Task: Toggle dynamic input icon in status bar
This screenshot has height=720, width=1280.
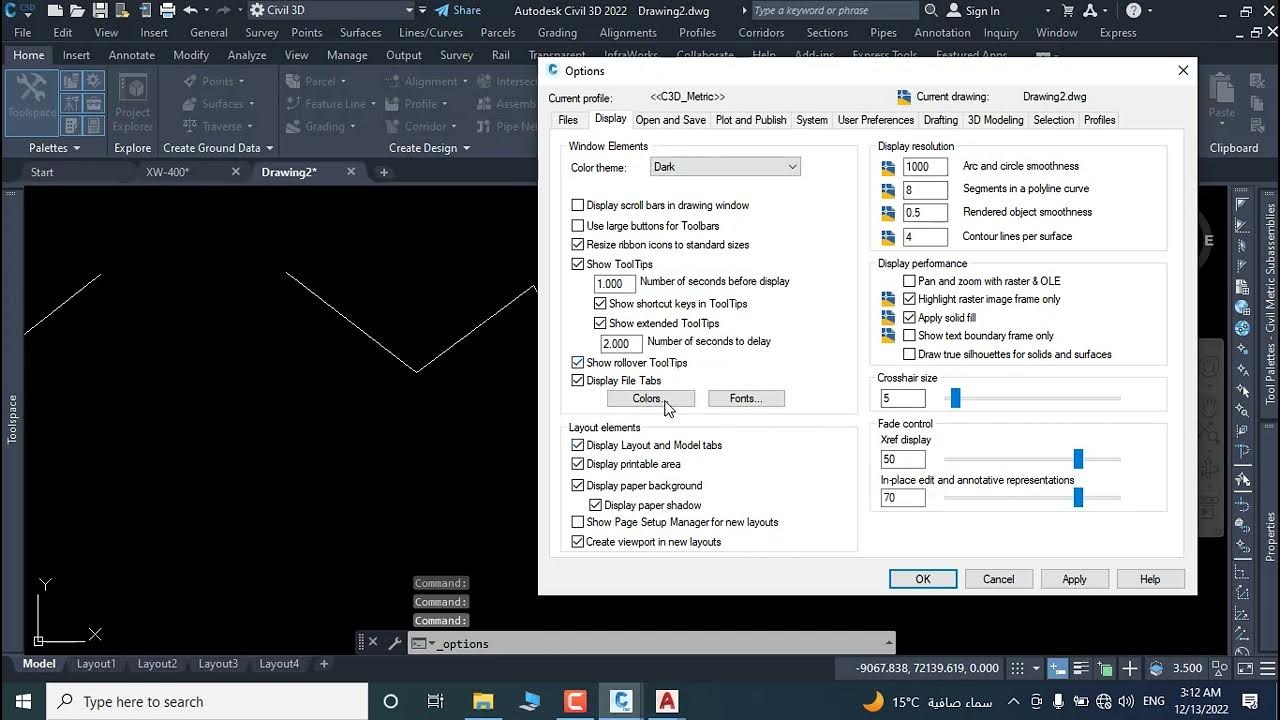Action: coord(1059,669)
